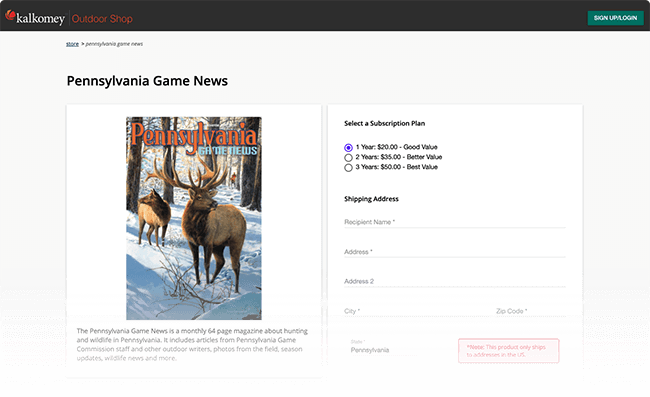Click the Pennsylvania Game News heading
This screenshot has width=650, height=397.
[147, 81]
